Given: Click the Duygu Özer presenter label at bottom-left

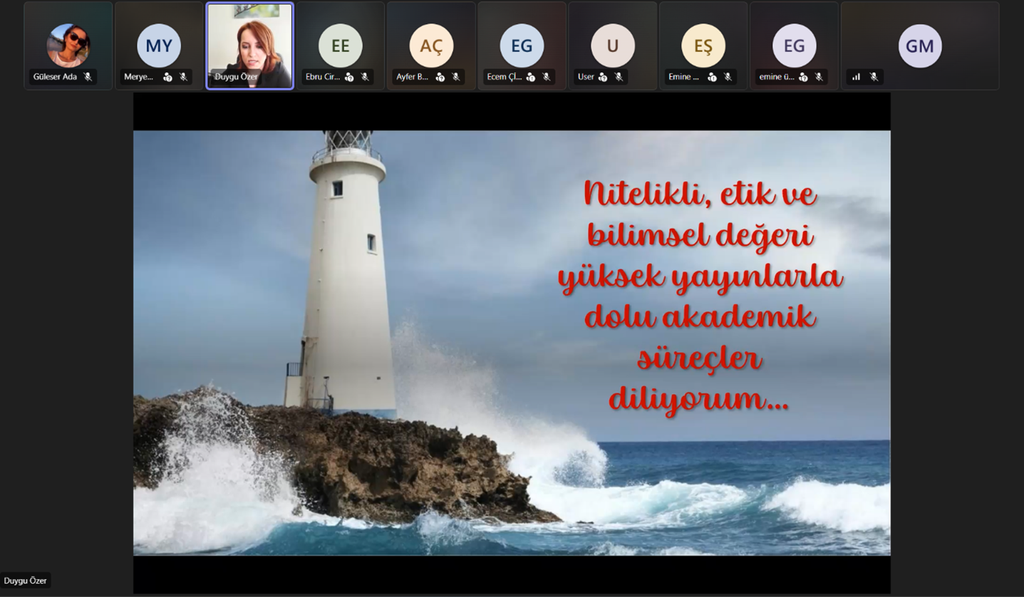Looking at the screenshot, I should point(25,580).
